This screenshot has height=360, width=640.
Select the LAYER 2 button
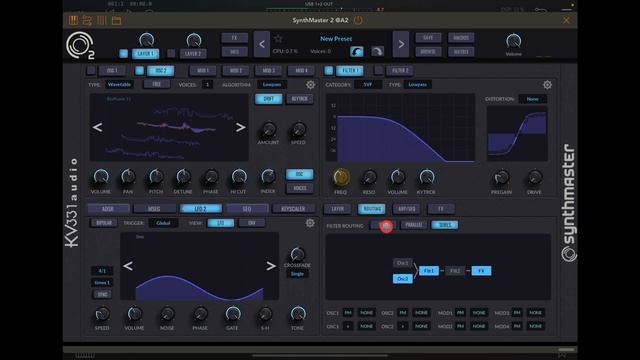coord(193,53)
